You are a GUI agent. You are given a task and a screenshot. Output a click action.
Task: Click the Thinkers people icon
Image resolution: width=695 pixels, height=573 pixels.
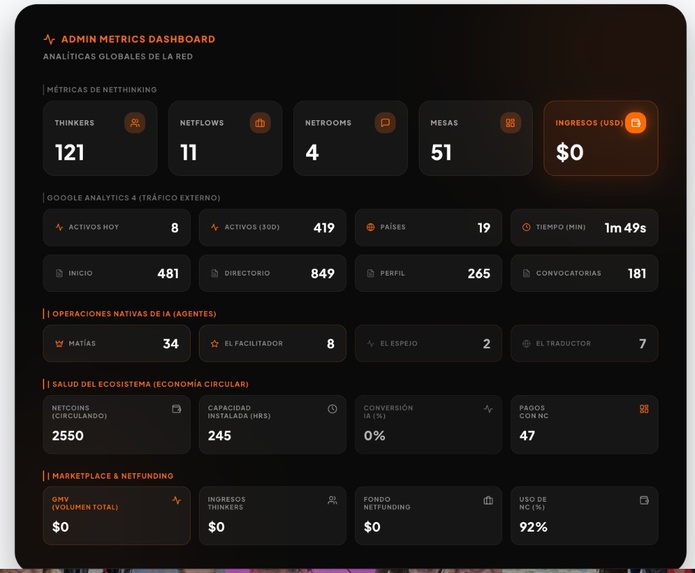point(135,123)
